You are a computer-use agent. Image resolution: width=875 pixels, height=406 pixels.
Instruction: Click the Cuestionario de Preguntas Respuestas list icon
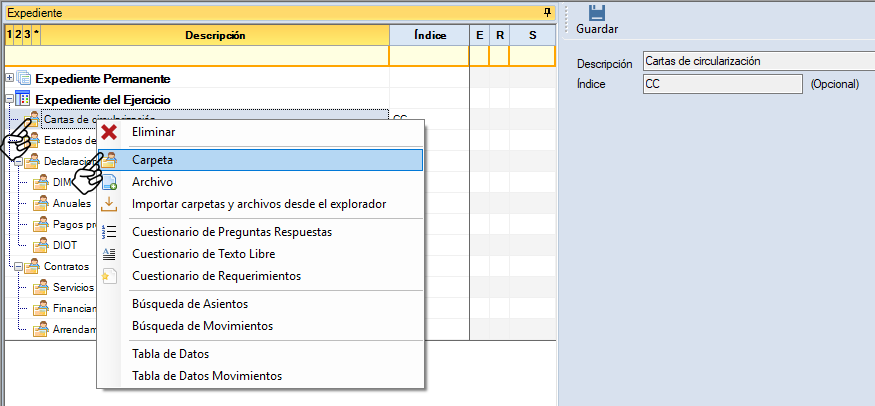tap(110, 232)
